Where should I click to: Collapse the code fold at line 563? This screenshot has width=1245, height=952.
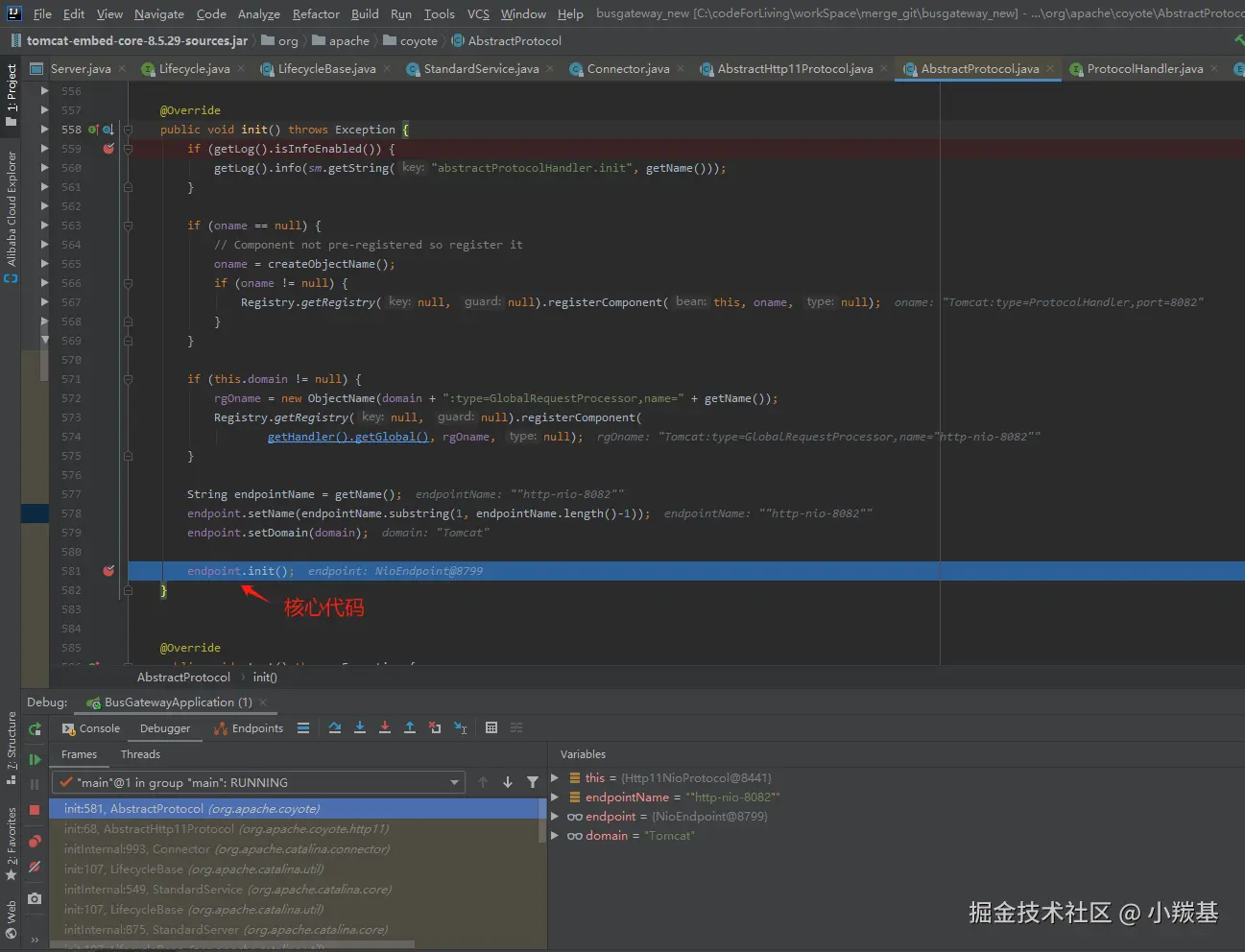[x=128, y=226]
